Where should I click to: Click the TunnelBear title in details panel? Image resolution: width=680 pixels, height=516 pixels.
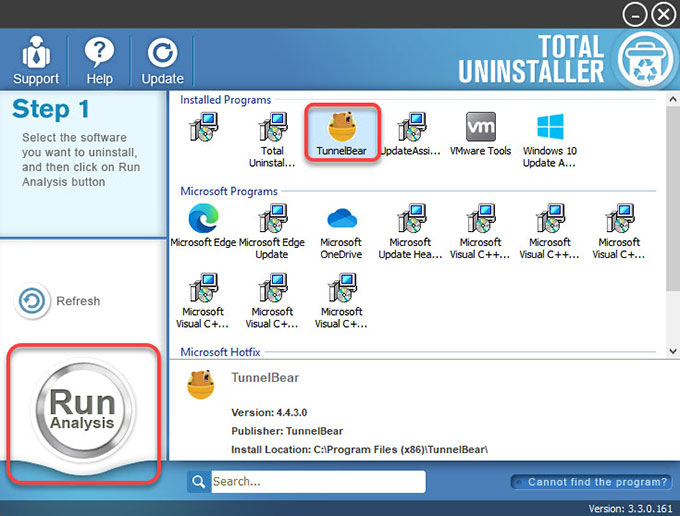coord(265,378)
